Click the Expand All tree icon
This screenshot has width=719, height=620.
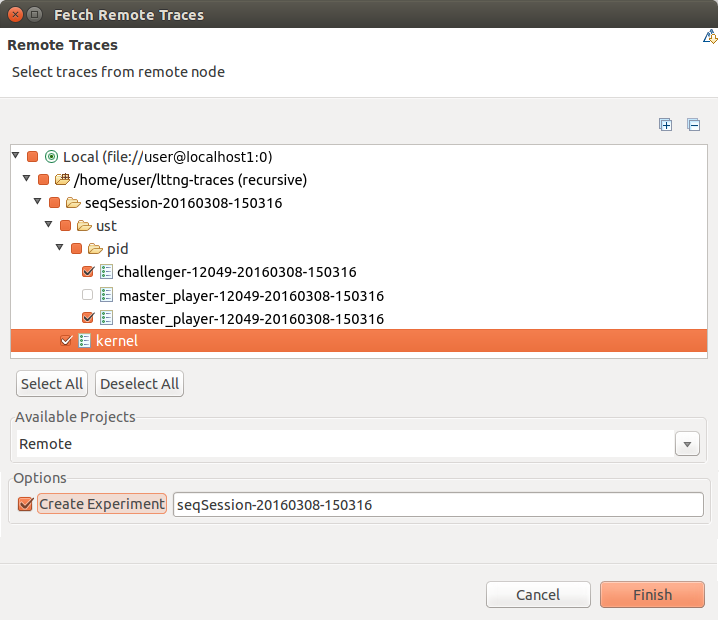point(665,125)
